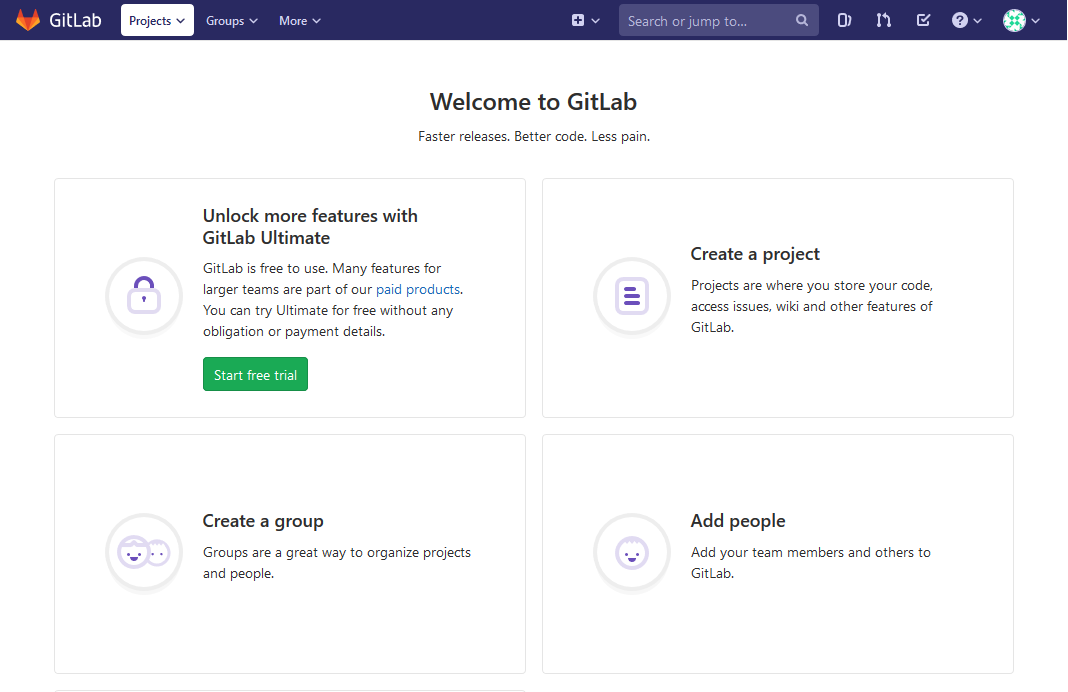Open the To-Do list icon
This screenshot has width=1068, height=692.
pyautogui.click(x=923, y=20)
